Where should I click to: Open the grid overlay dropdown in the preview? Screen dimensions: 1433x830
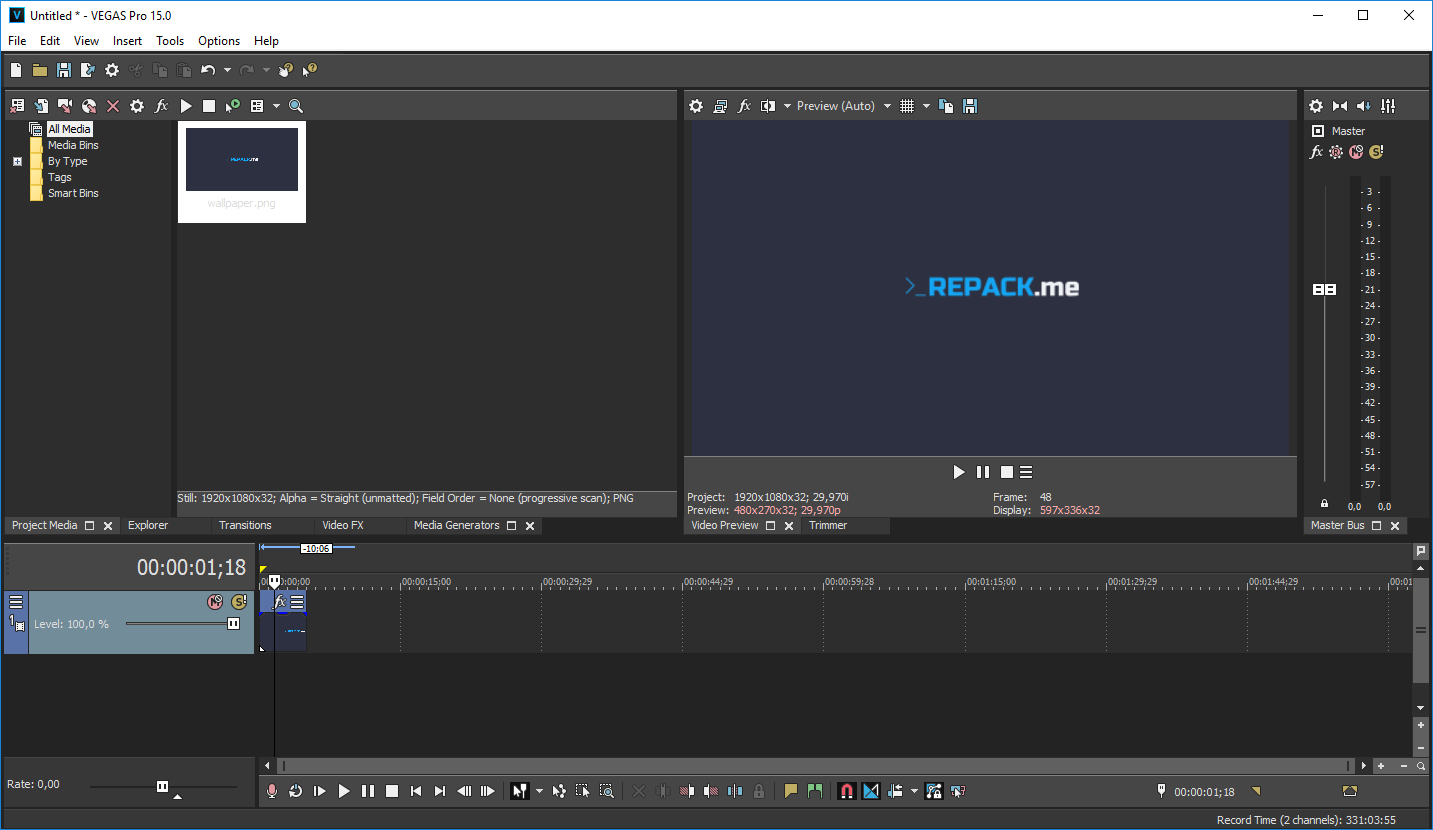(x=926, y=105)
